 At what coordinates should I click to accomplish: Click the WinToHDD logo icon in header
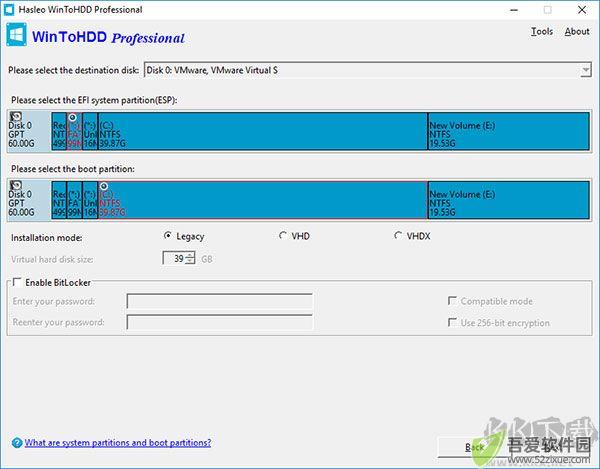tap(16, 34)
